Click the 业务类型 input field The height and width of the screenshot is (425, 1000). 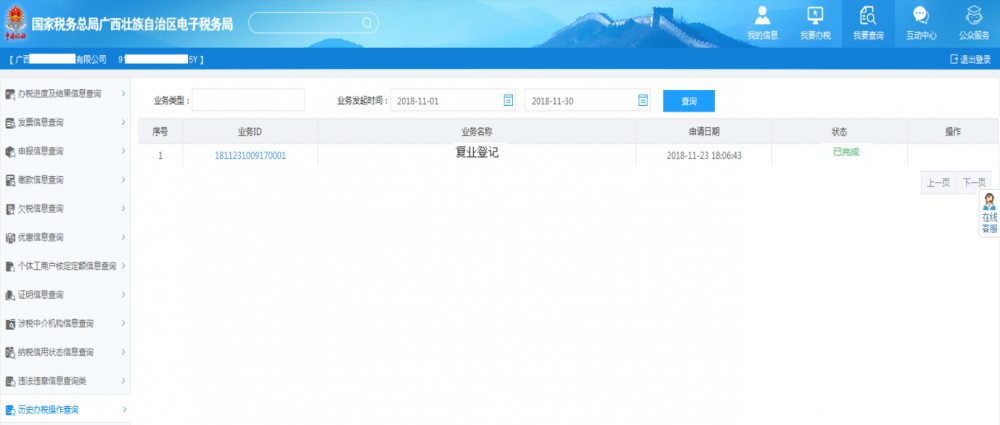click(249, 100)
